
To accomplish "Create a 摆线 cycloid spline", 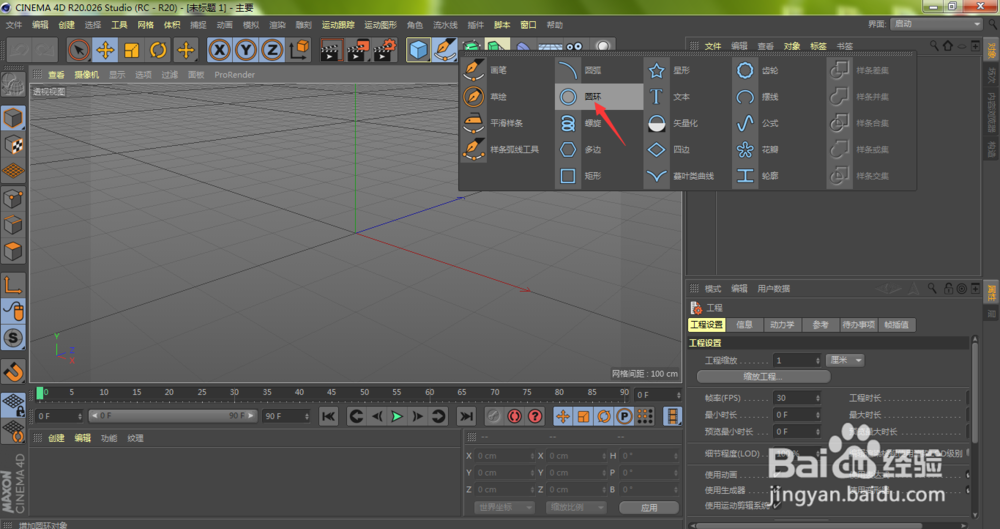I will [777, 96].
